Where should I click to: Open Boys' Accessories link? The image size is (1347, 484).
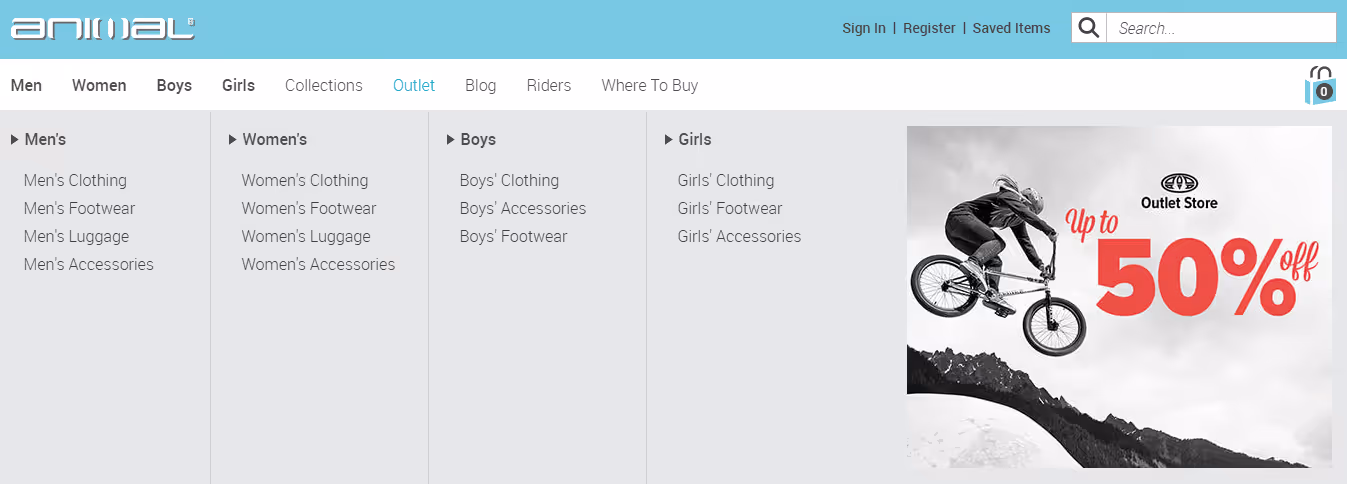(x=523, y=208)
